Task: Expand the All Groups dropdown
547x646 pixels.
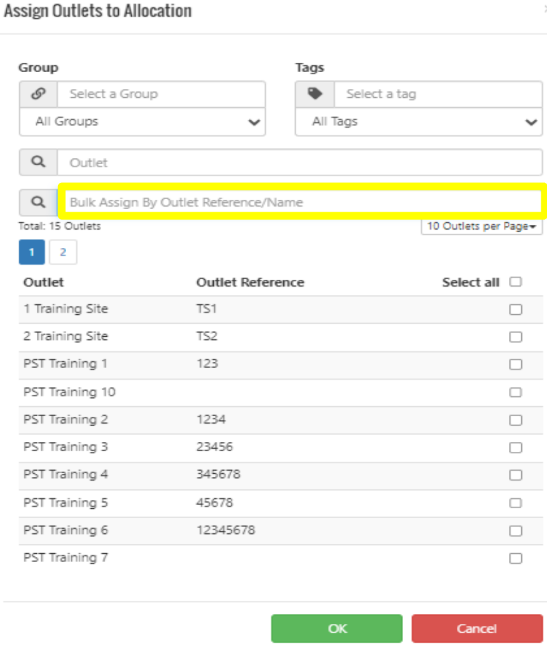Action: coord(142,122)
